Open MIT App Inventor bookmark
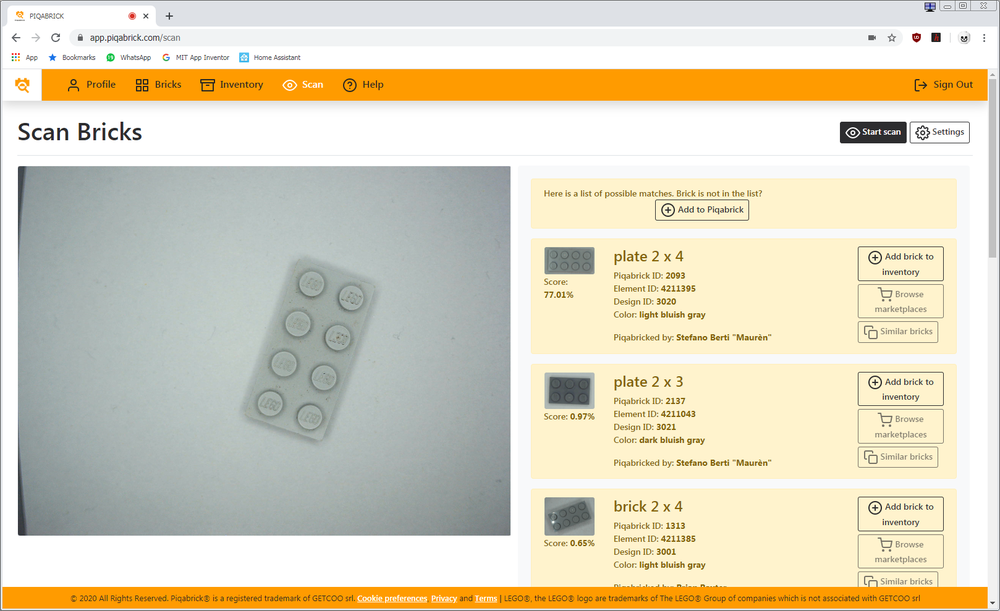 (x=196, y=57)
